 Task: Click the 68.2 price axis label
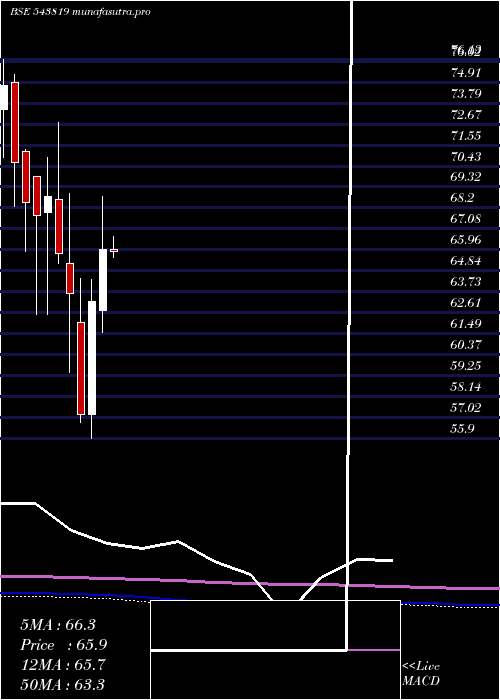(462, 197)
